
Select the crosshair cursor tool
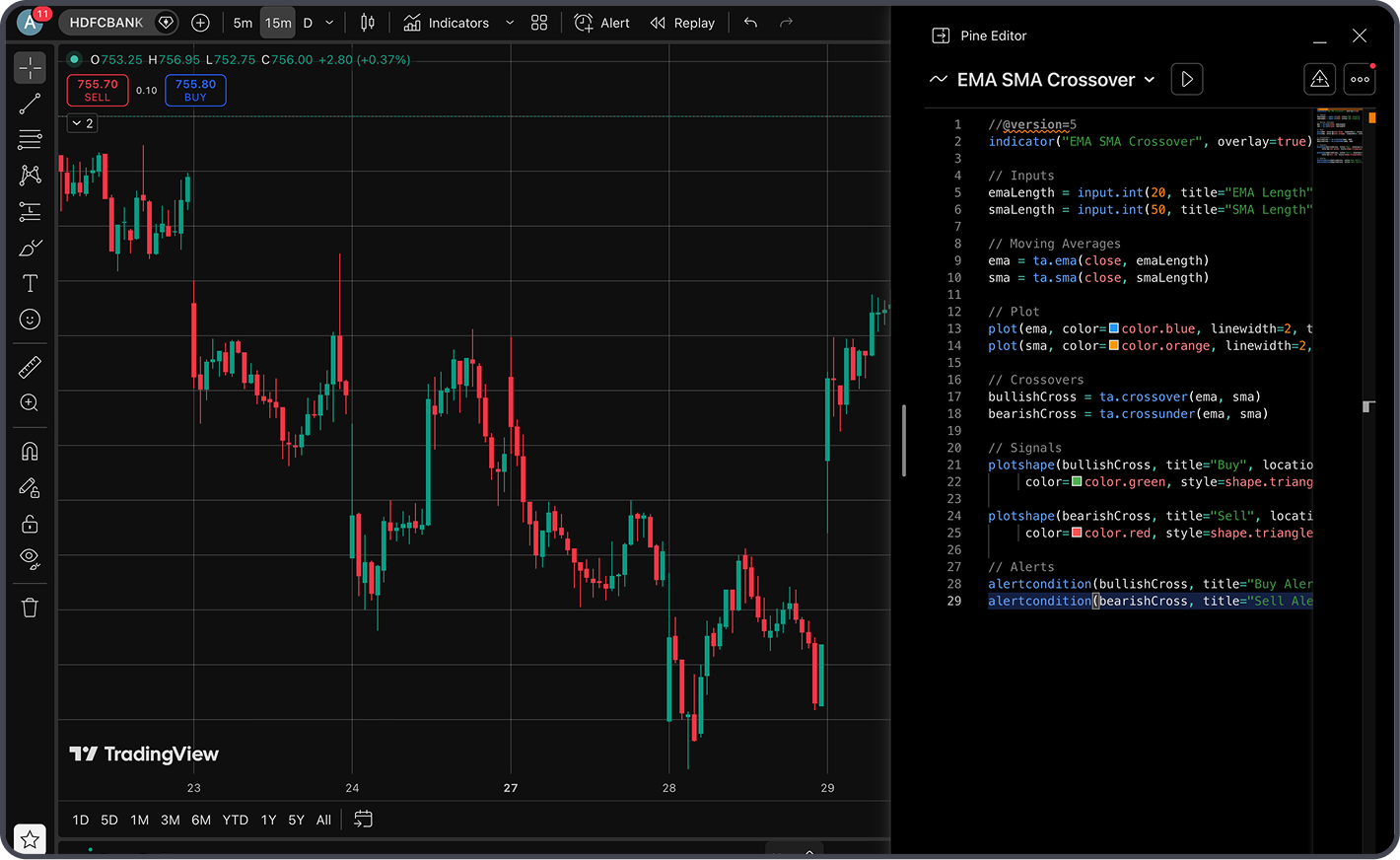pyautogui.click(x=31, y=67)
